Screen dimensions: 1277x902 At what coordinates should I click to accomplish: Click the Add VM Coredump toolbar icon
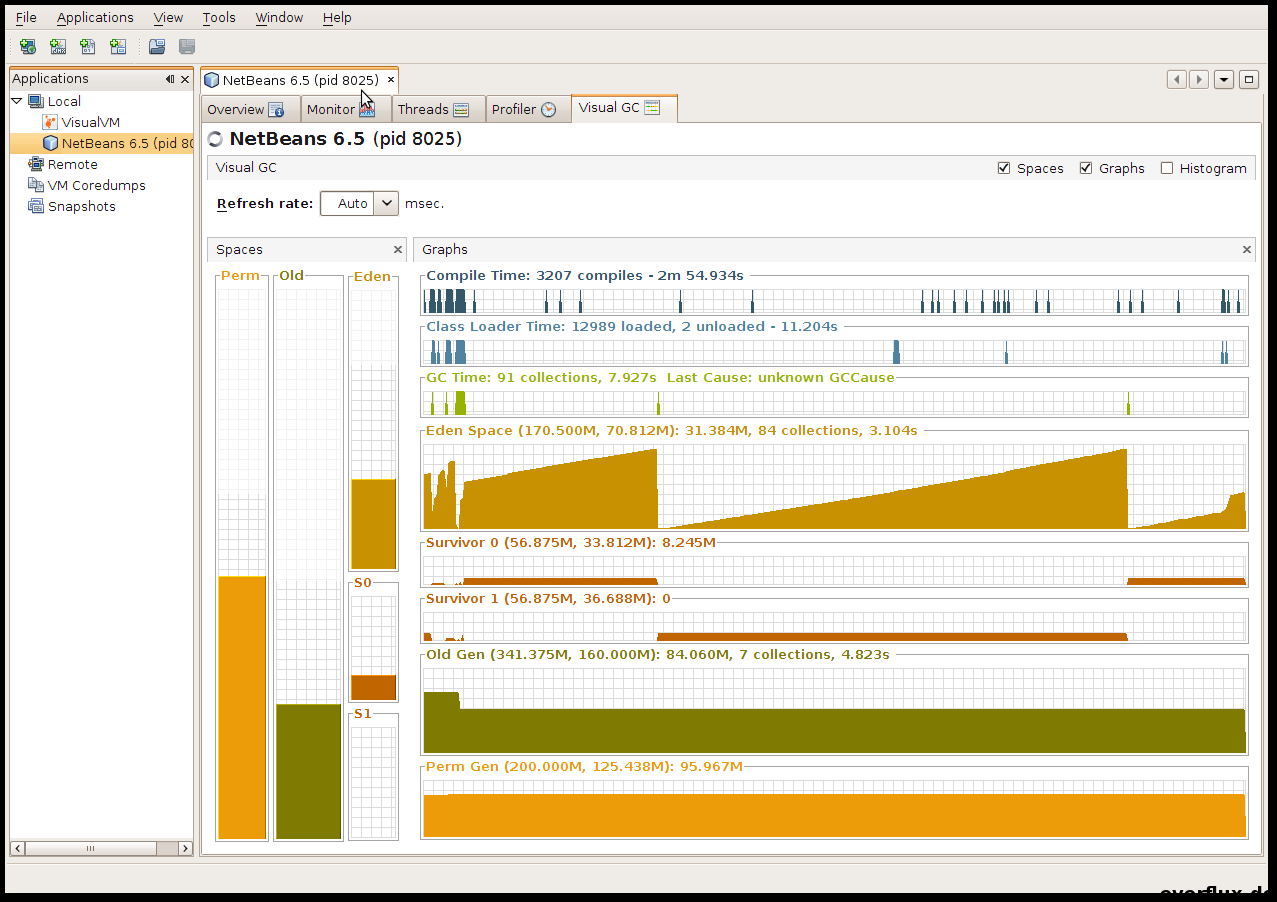coord(88,46)
